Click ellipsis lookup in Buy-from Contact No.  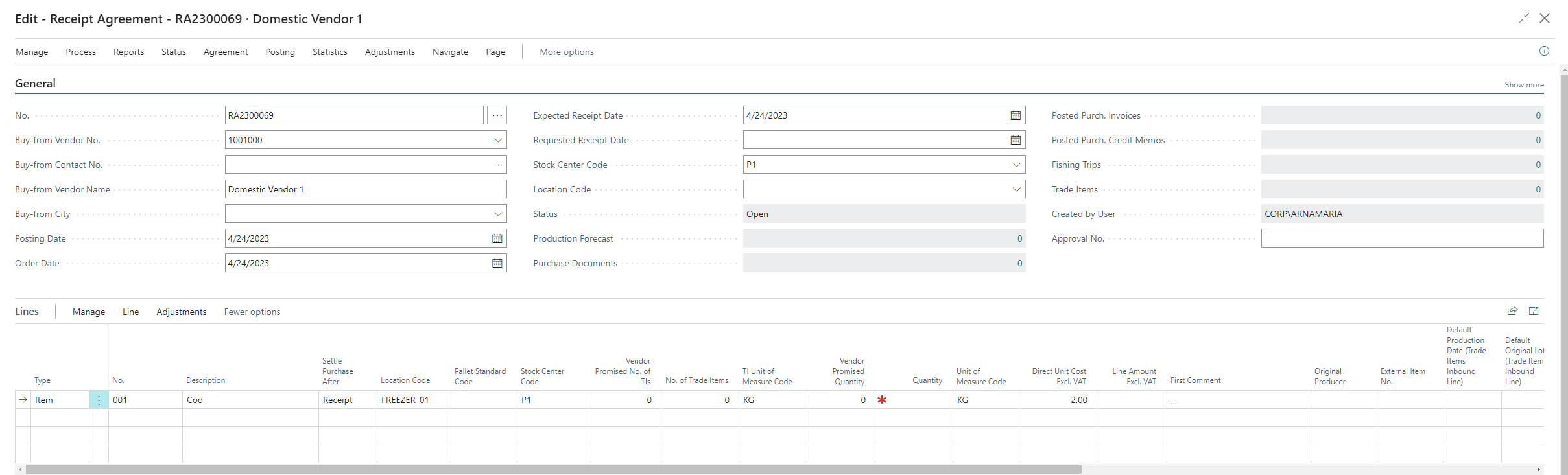tap(497, 165)
